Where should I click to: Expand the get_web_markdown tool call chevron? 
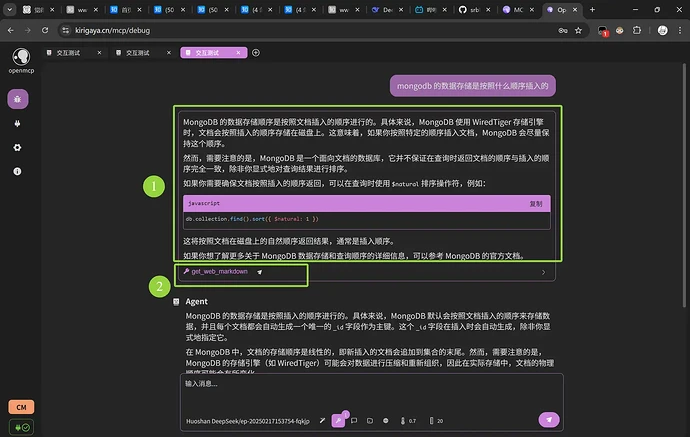point(543,271)
